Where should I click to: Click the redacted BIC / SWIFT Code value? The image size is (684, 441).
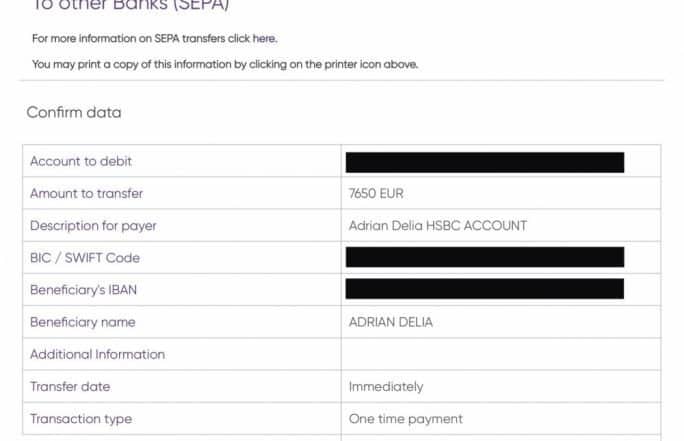pyautogui.click(x=484, y=257)
